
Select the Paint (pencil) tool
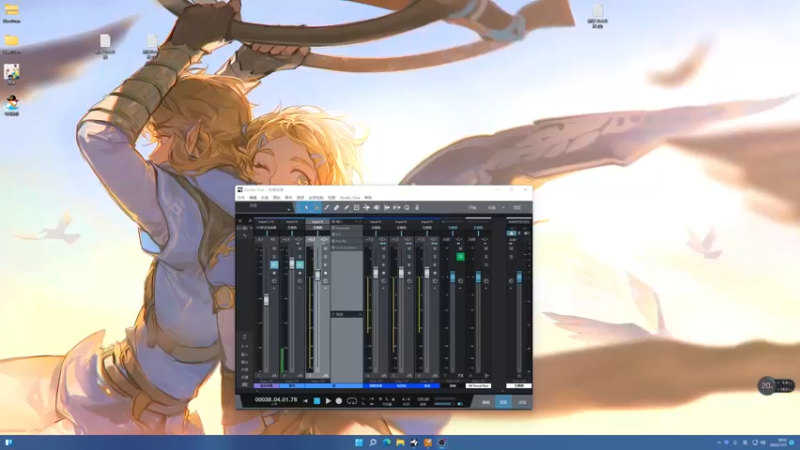click(x=346, y=208)
